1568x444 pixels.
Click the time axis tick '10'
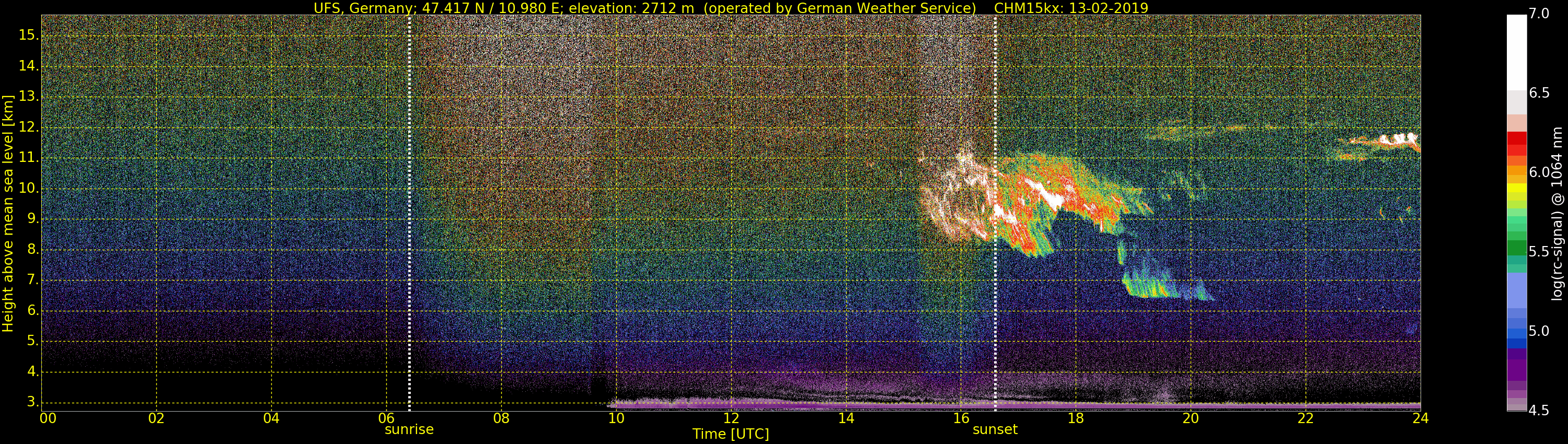(x=617, y=418)
